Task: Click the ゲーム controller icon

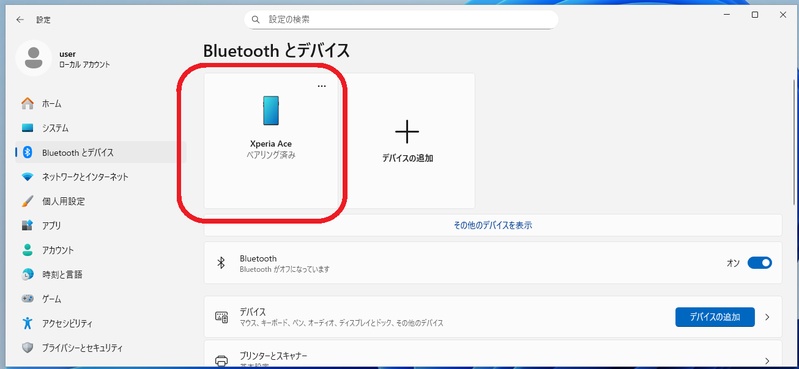Action: [28, 299]
